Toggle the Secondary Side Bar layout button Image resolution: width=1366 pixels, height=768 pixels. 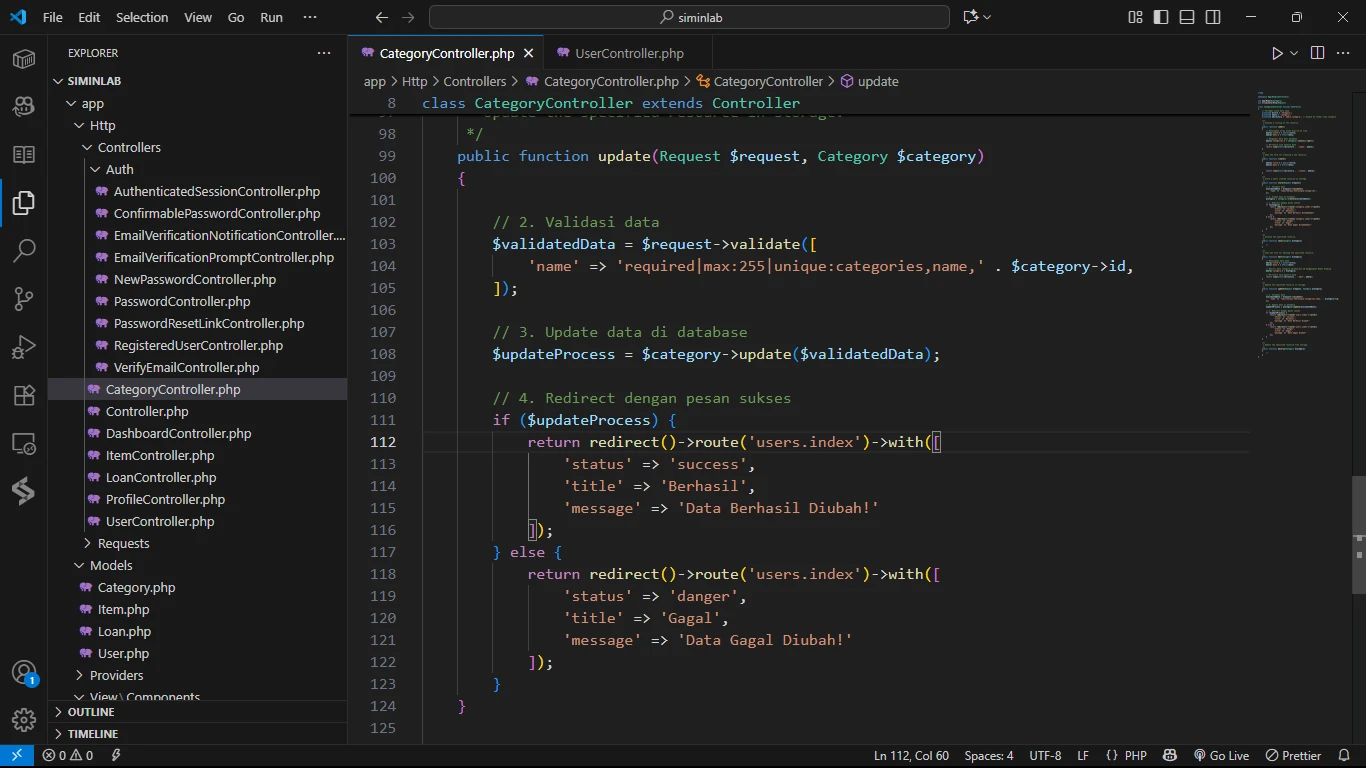[1213, 17]
